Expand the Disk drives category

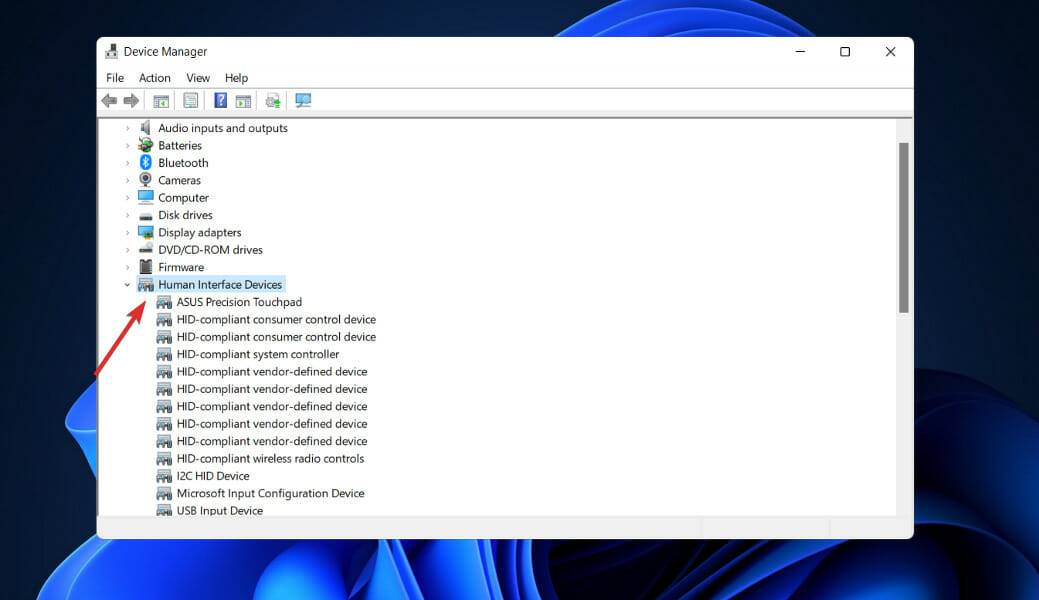tap(127, 215)
